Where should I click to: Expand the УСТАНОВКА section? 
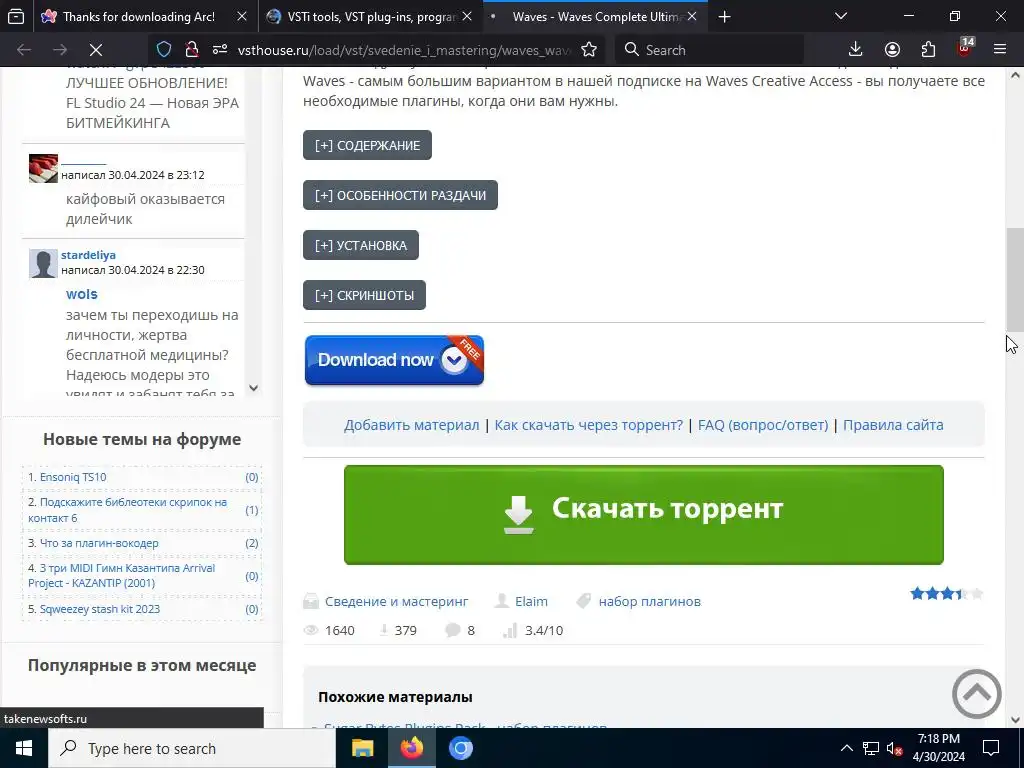pyautogui.click(x=360, y=246)
